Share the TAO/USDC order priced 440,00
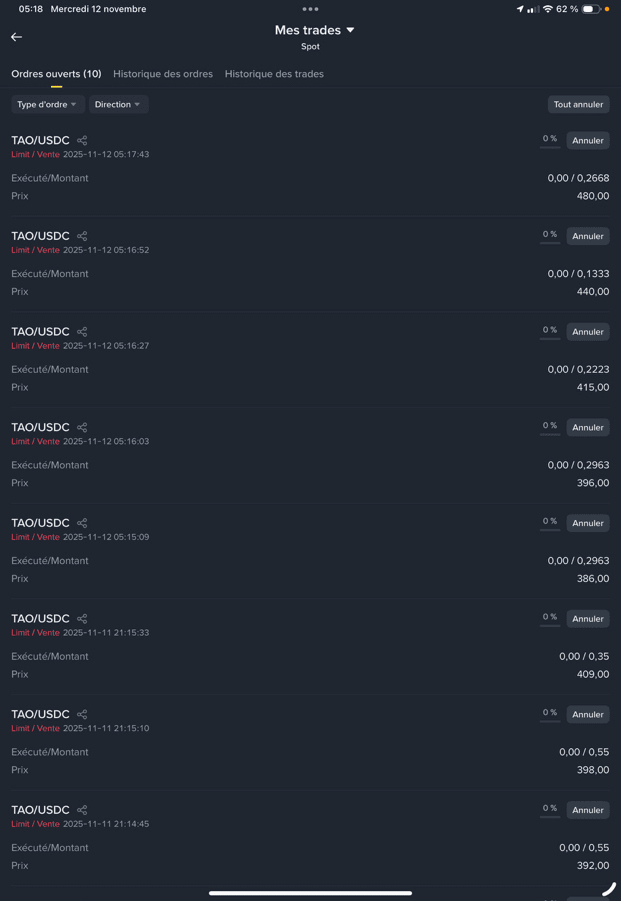This screenshot has width=621, height=901. coord(82,236)
